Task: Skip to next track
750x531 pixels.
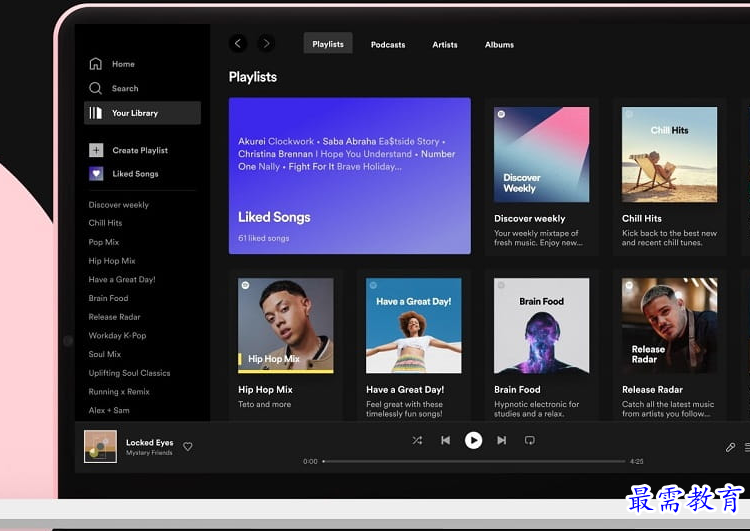Action: (x=501, y=440)
